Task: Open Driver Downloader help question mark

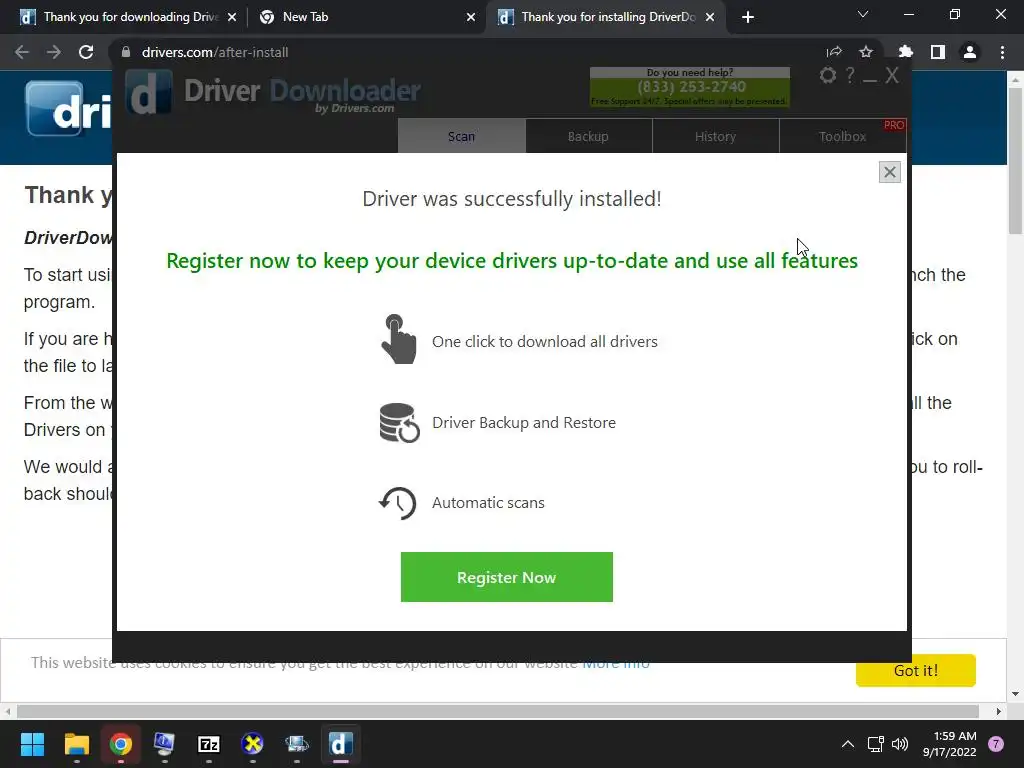Action: click(850, 76)
